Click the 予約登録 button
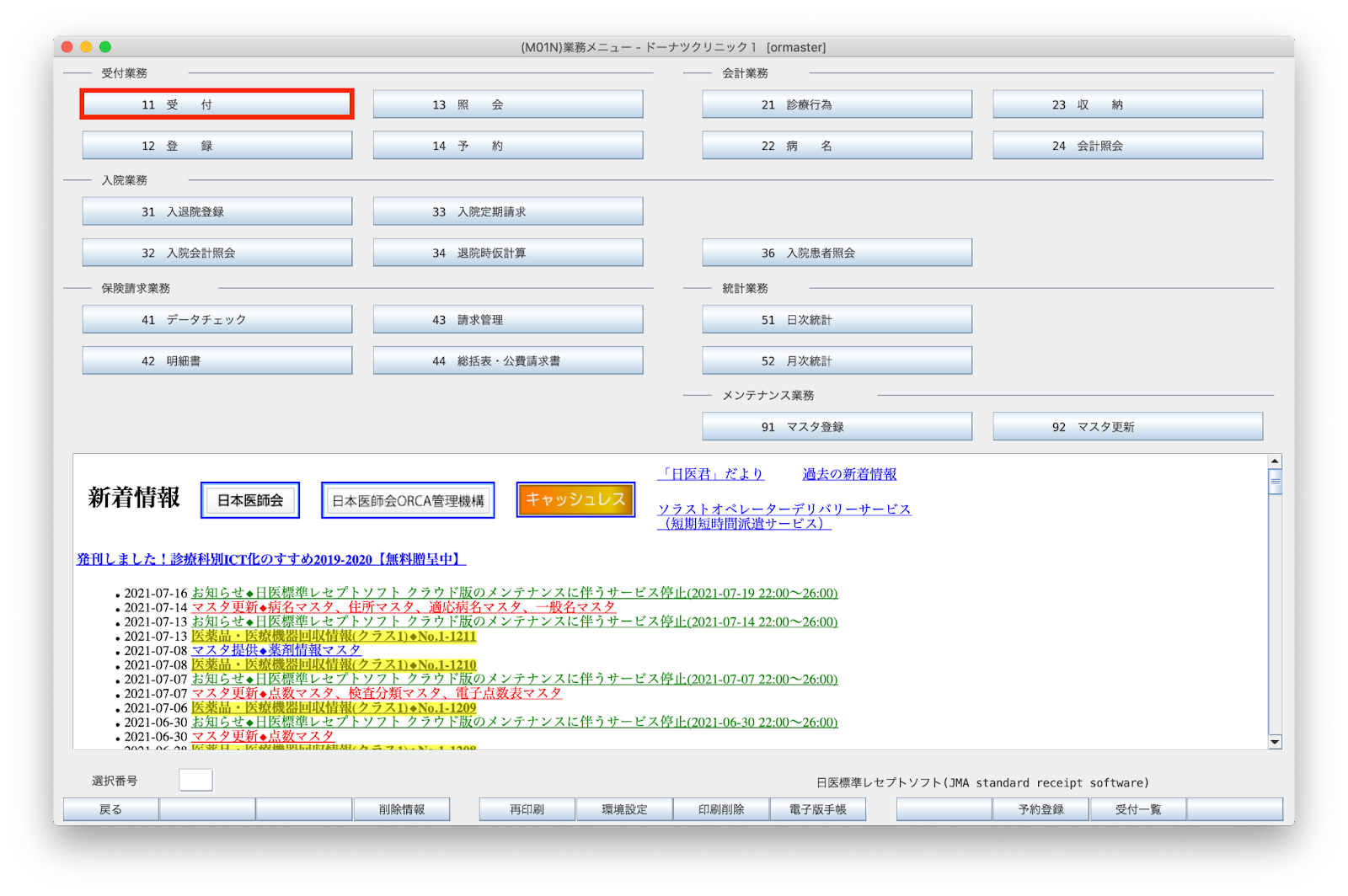 (1041, 809)
